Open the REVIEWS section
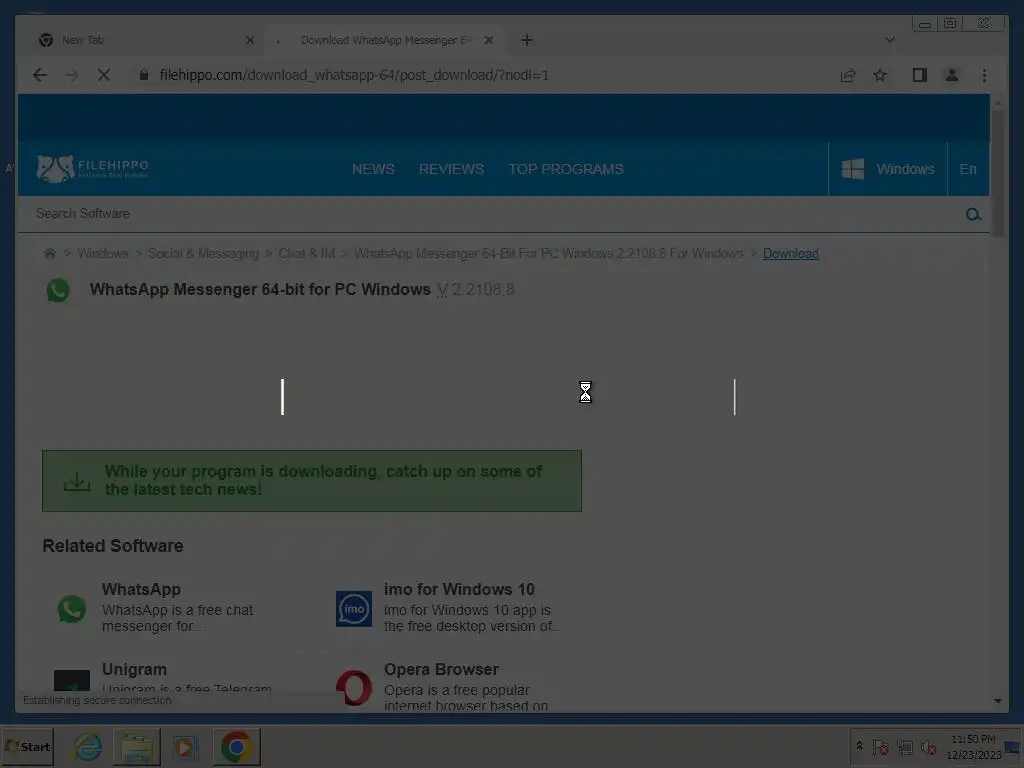This screenshot has width=1024, height=768. [x=451, y=169]
